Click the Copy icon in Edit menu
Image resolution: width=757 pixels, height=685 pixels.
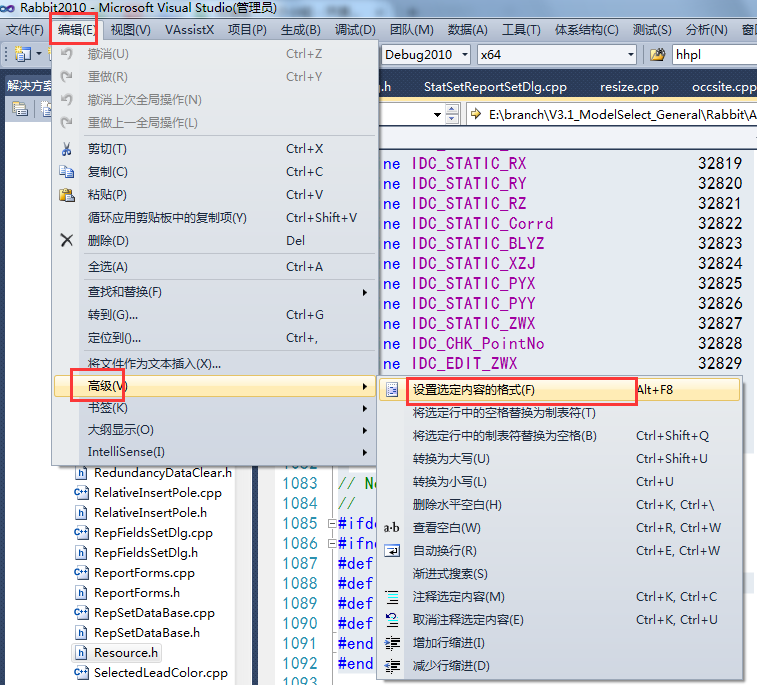67,172
